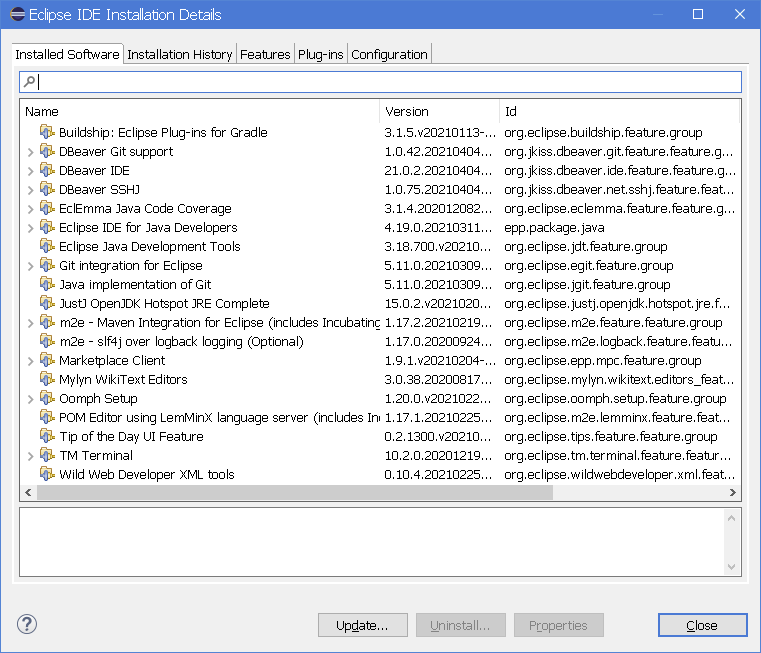Select the org.eclipse.jgit.feature.group Id cell
This screenshot has width=761, height=653.
click(587, 284)
